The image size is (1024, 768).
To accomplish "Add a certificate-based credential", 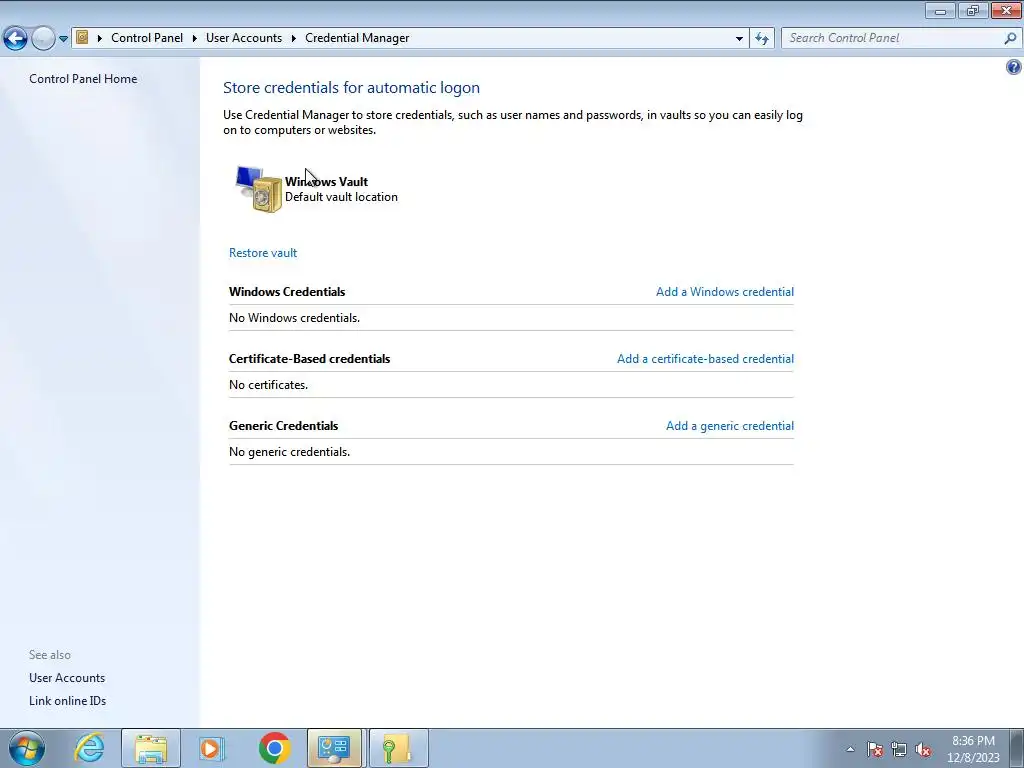I will click(705, 359).
